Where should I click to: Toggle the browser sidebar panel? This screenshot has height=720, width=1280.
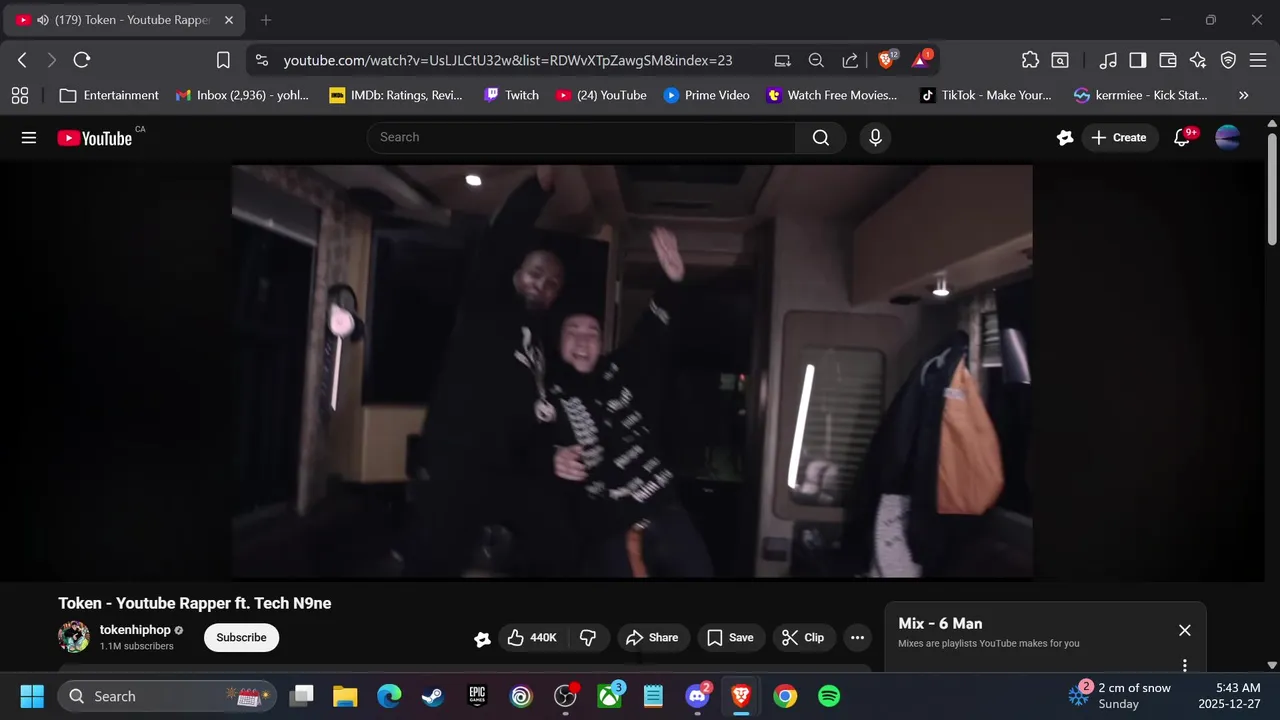click(x=1138, y=60)
